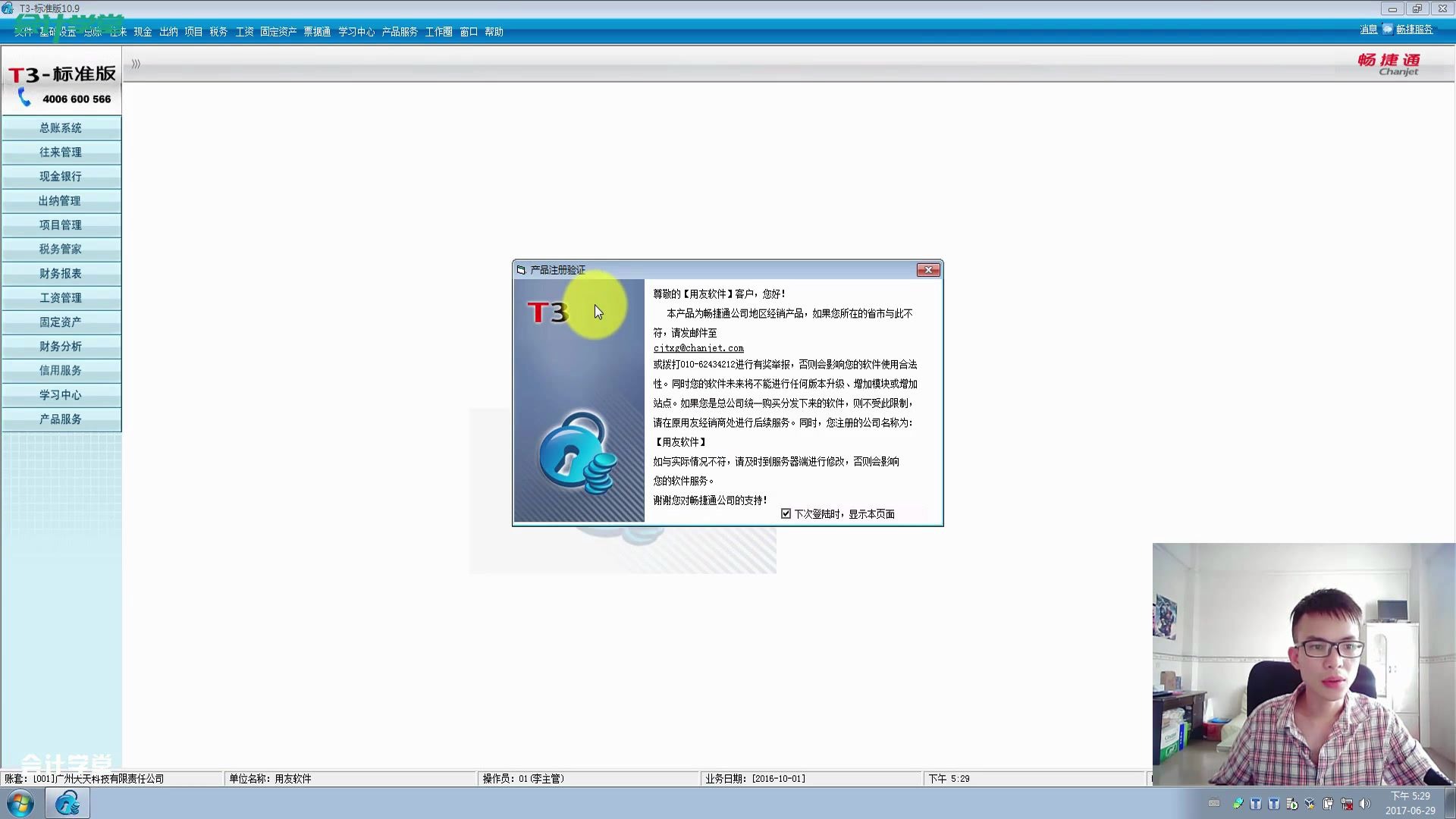This screenshot has width=1456, height=819.
Task: Open 项目管理 module in sidebar
Action: [x=61, y=225]
